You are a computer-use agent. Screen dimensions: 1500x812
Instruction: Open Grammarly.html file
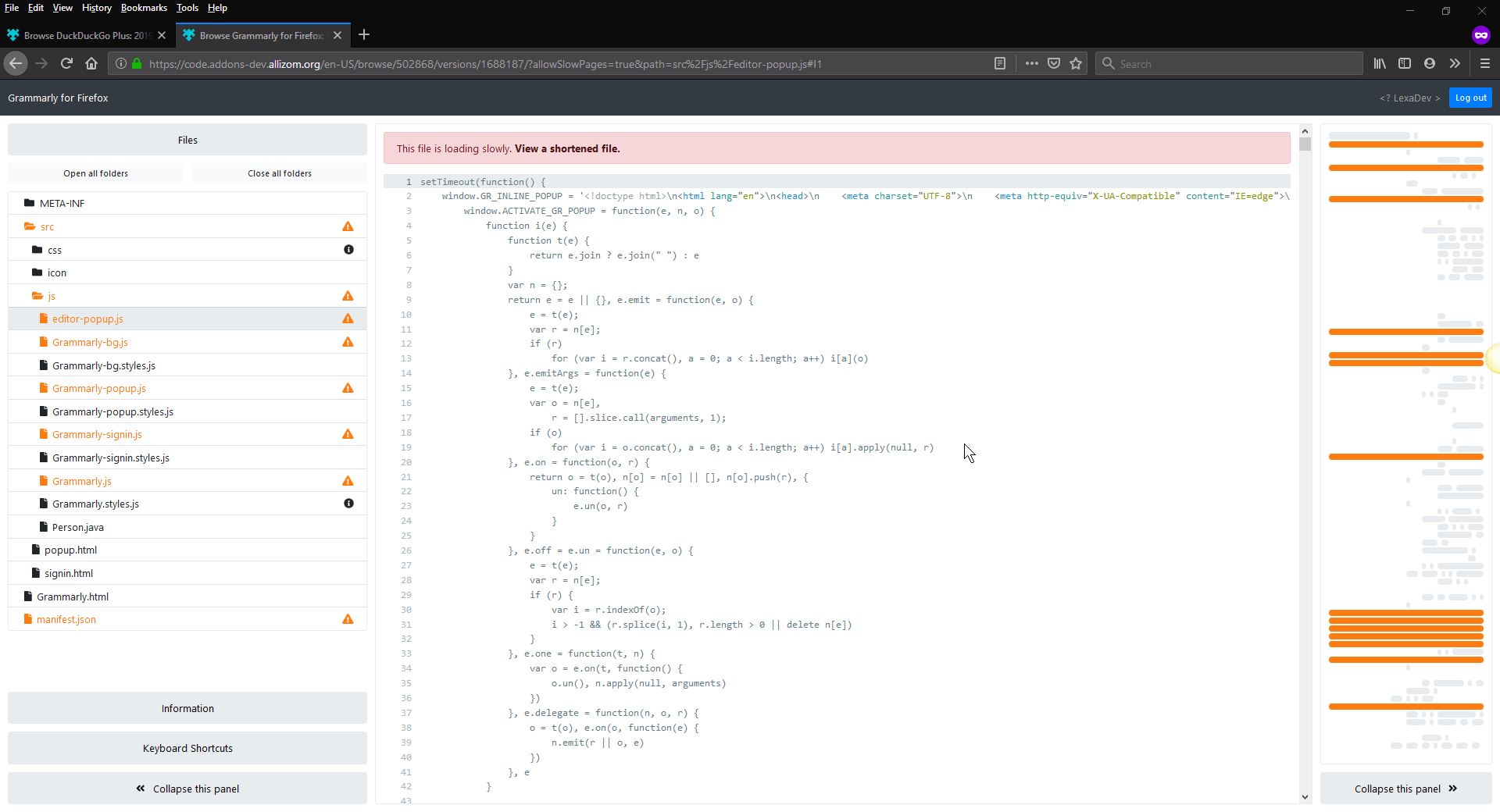187,597
